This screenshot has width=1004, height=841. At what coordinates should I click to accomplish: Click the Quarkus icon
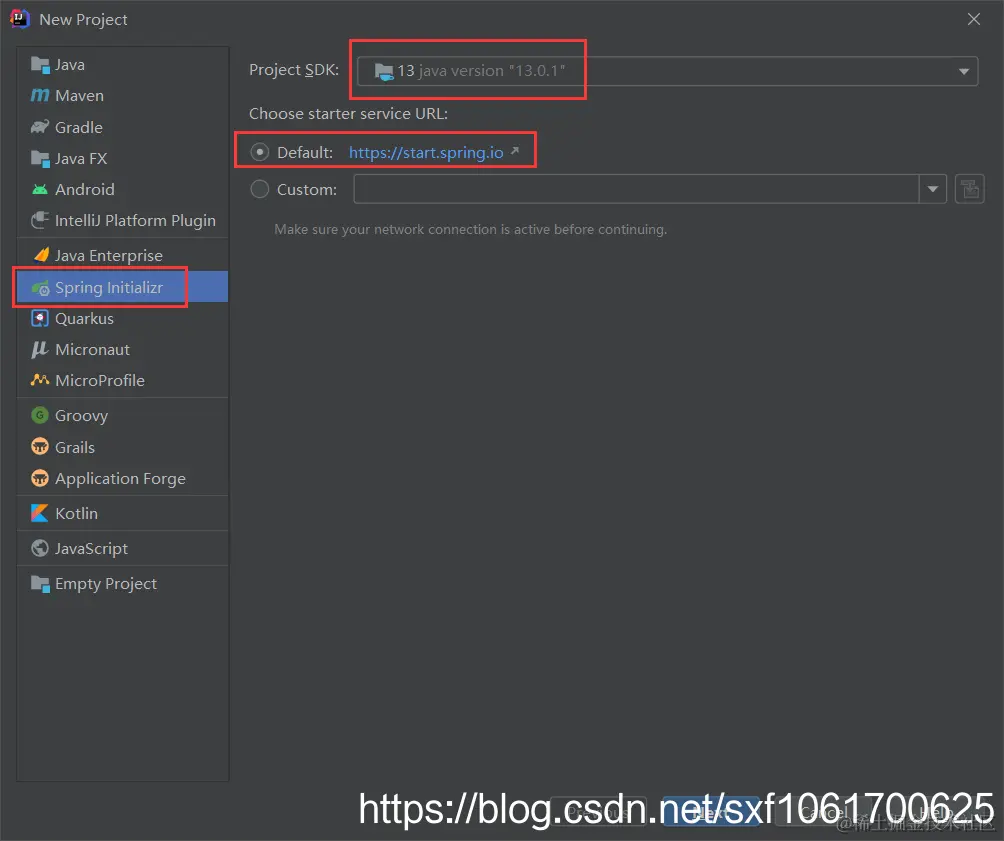point(40,318)
